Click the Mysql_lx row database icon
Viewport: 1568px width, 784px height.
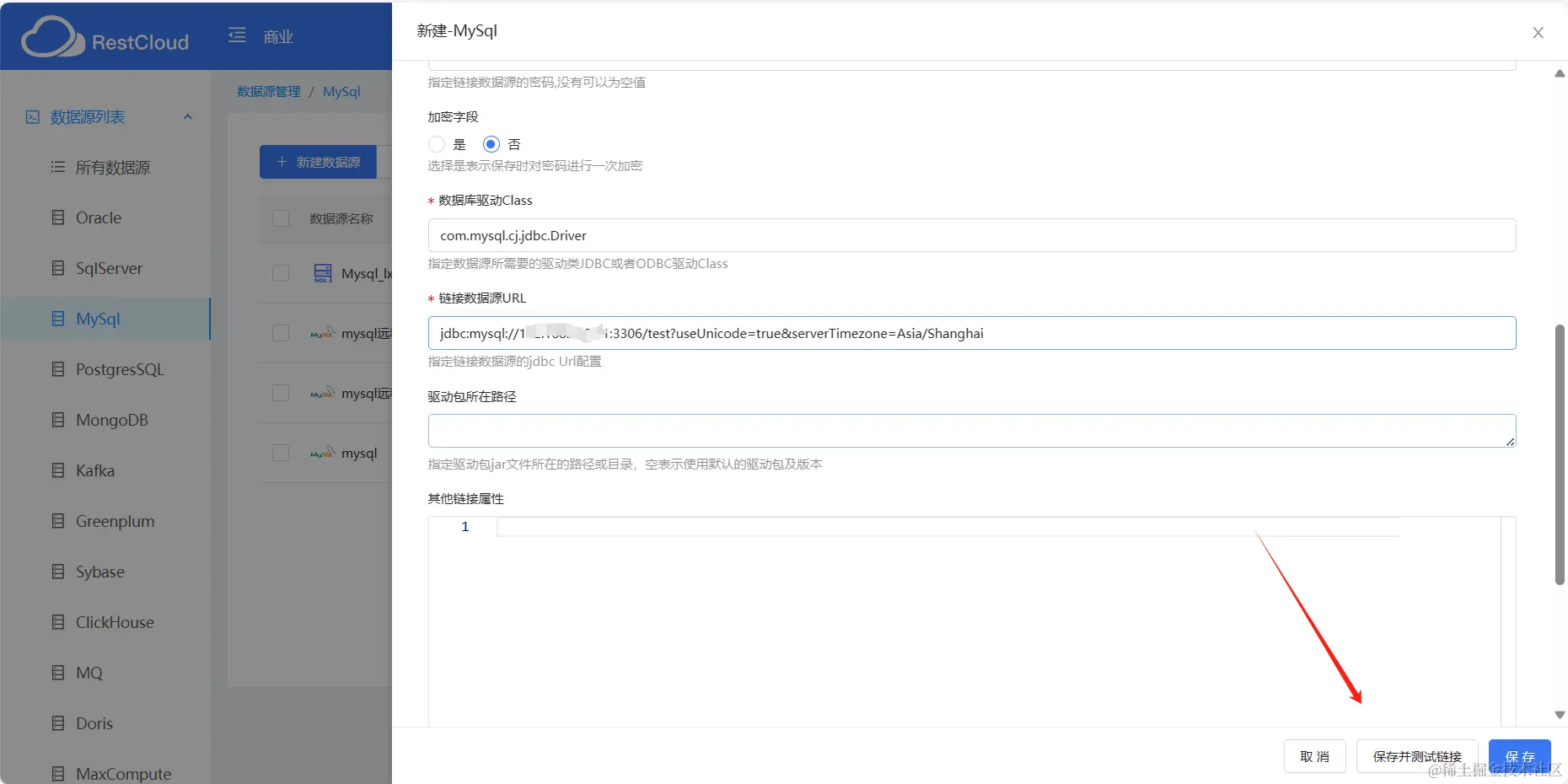323,273
